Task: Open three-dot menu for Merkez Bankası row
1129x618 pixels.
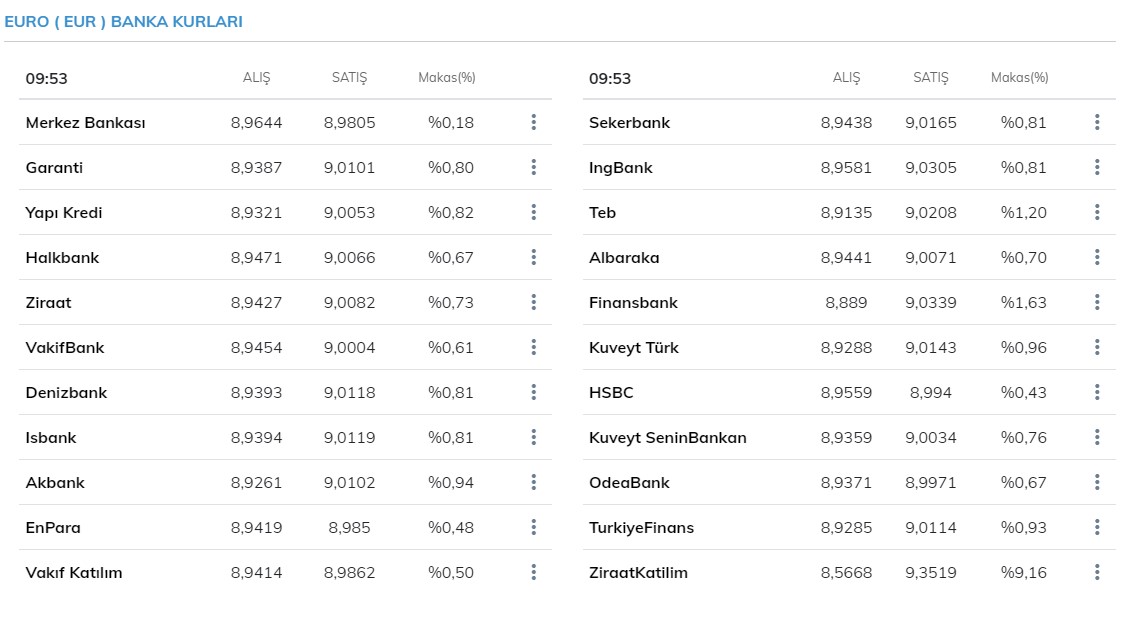Action: (x=534, y=122)
